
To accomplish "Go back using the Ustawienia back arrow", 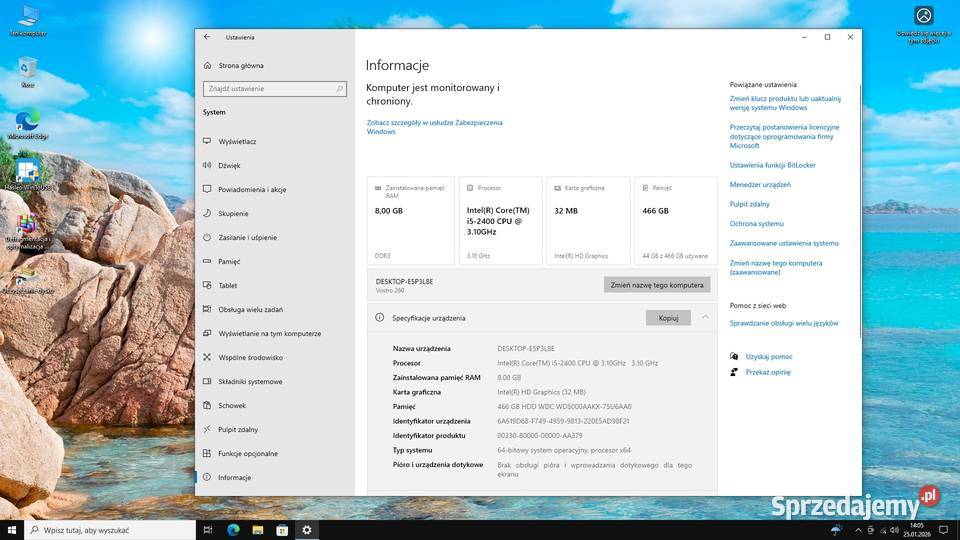I will [x=207, y=37].
